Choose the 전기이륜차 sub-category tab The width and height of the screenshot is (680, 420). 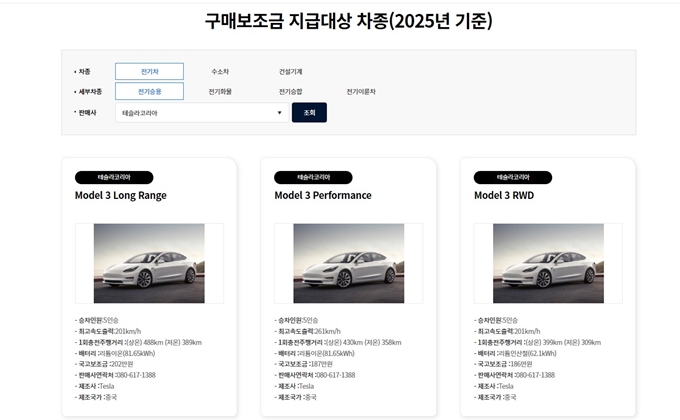(361, 92)
